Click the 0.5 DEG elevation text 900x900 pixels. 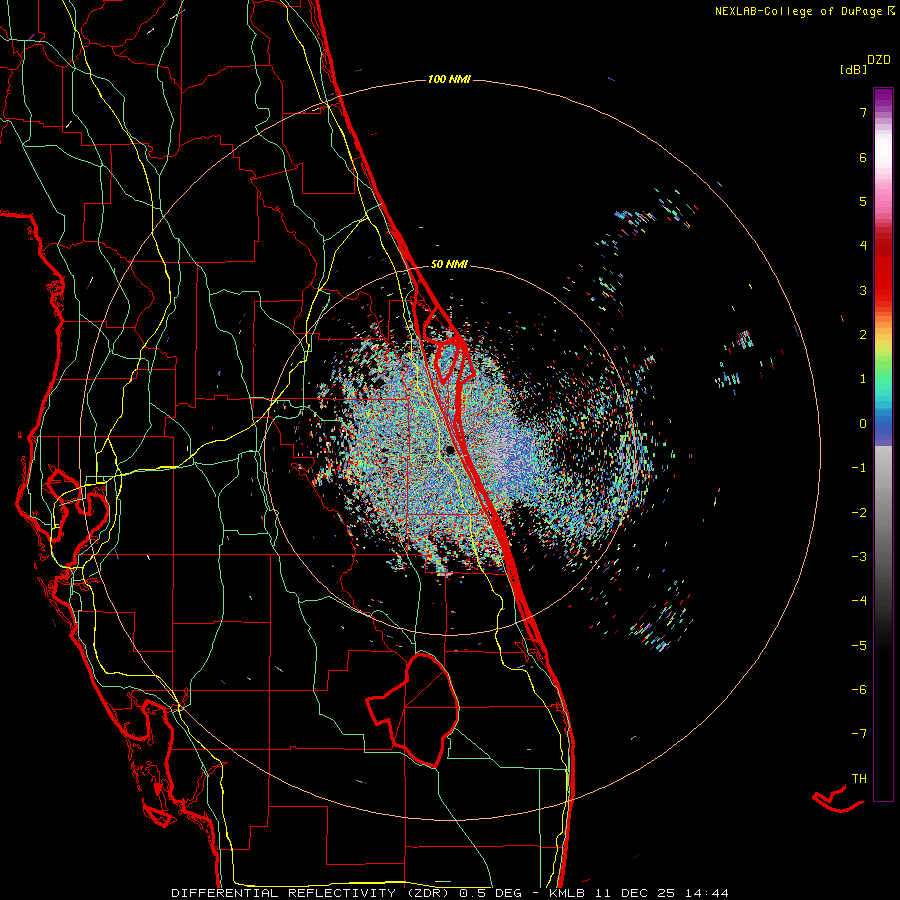(490, 893)
